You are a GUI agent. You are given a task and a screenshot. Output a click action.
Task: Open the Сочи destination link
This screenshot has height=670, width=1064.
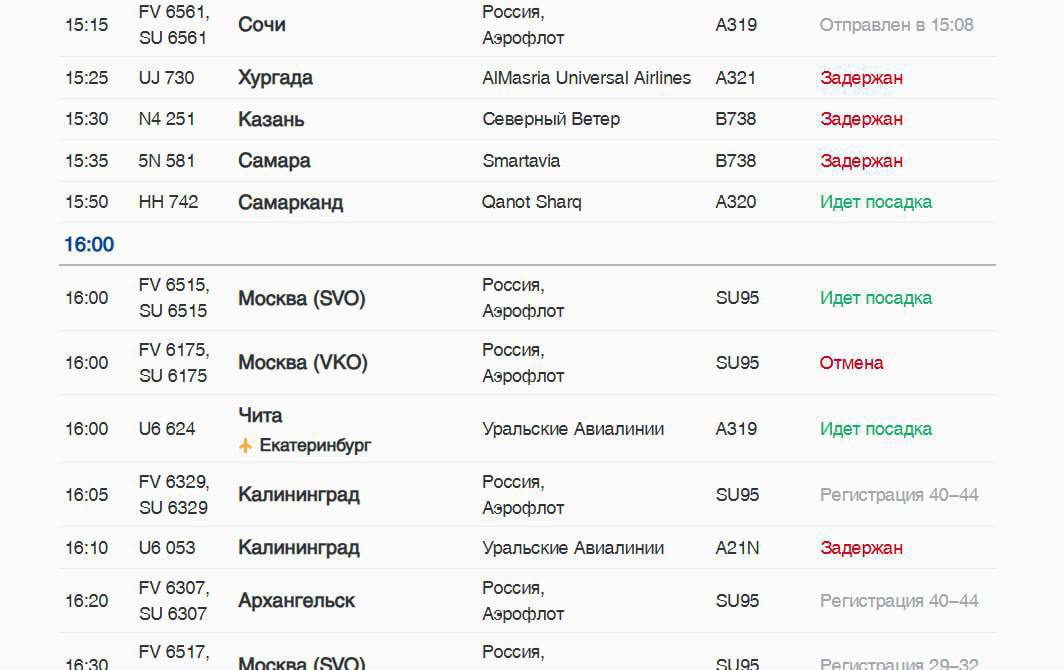point(262,25)
